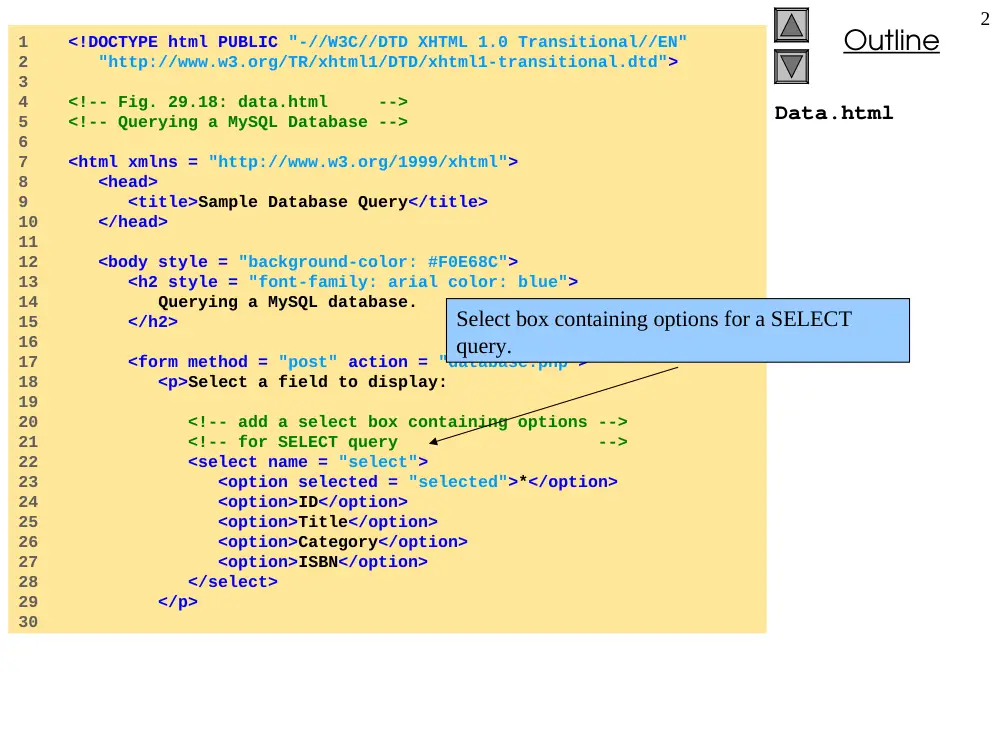
Task: Click the slide number 2
Action: (x=985, y=19)
